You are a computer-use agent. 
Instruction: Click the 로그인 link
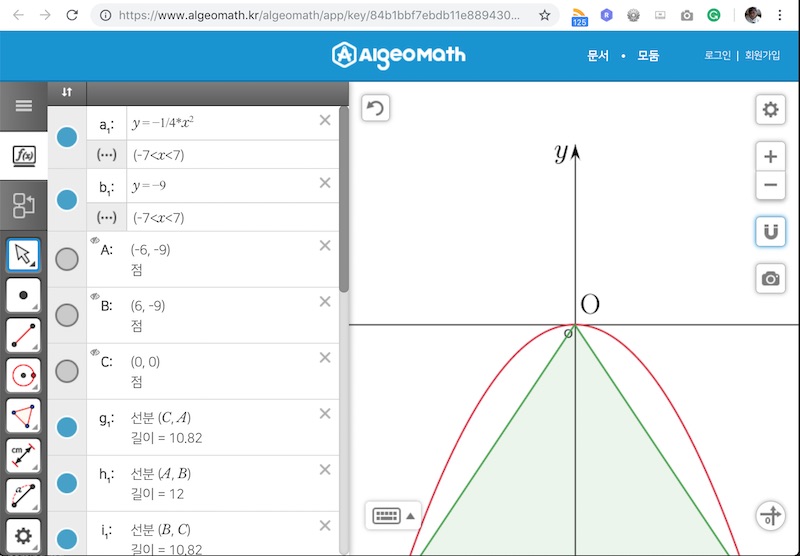717,56
